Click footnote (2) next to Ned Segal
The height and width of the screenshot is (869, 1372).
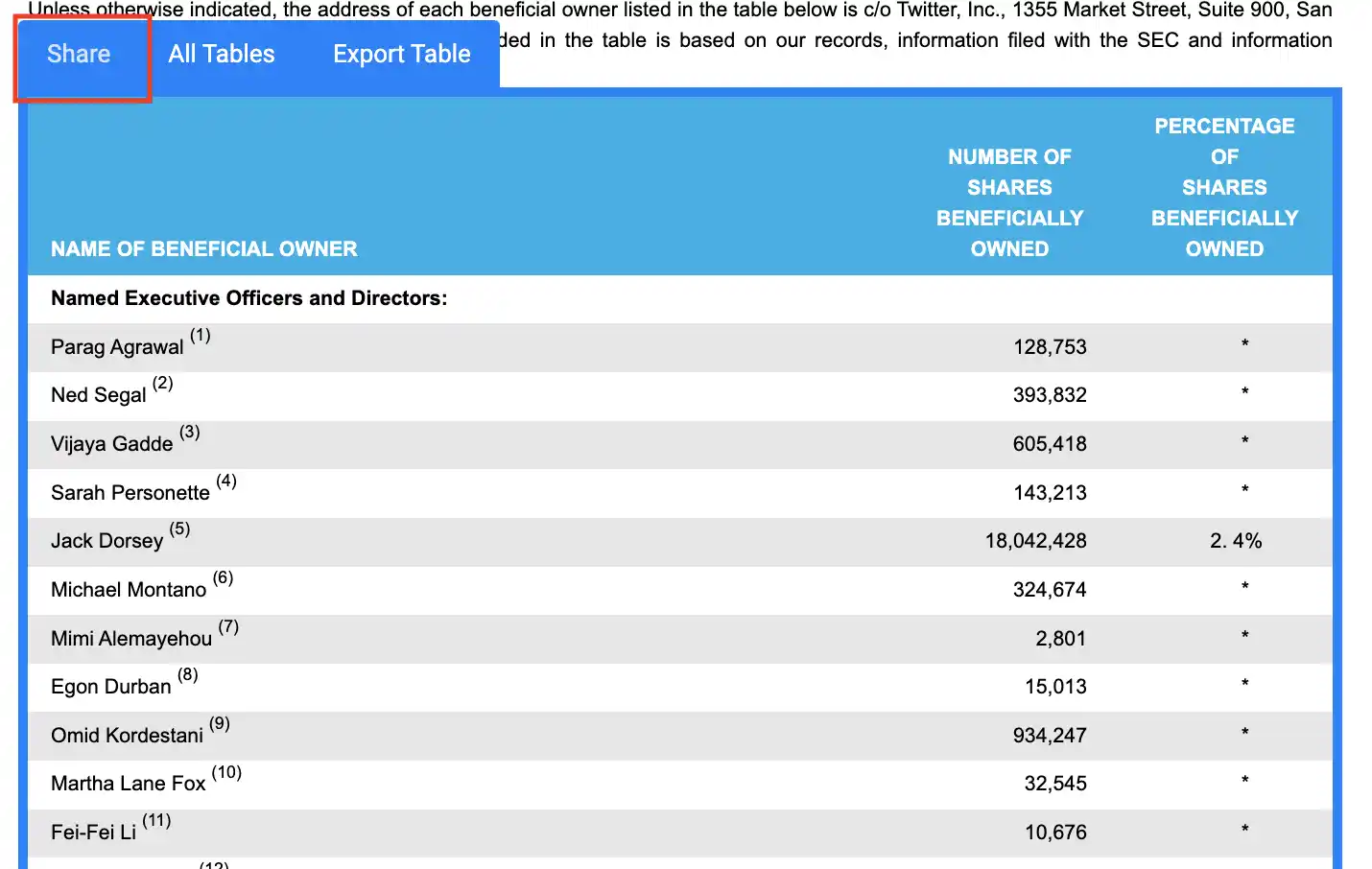(x=163, y=383)
